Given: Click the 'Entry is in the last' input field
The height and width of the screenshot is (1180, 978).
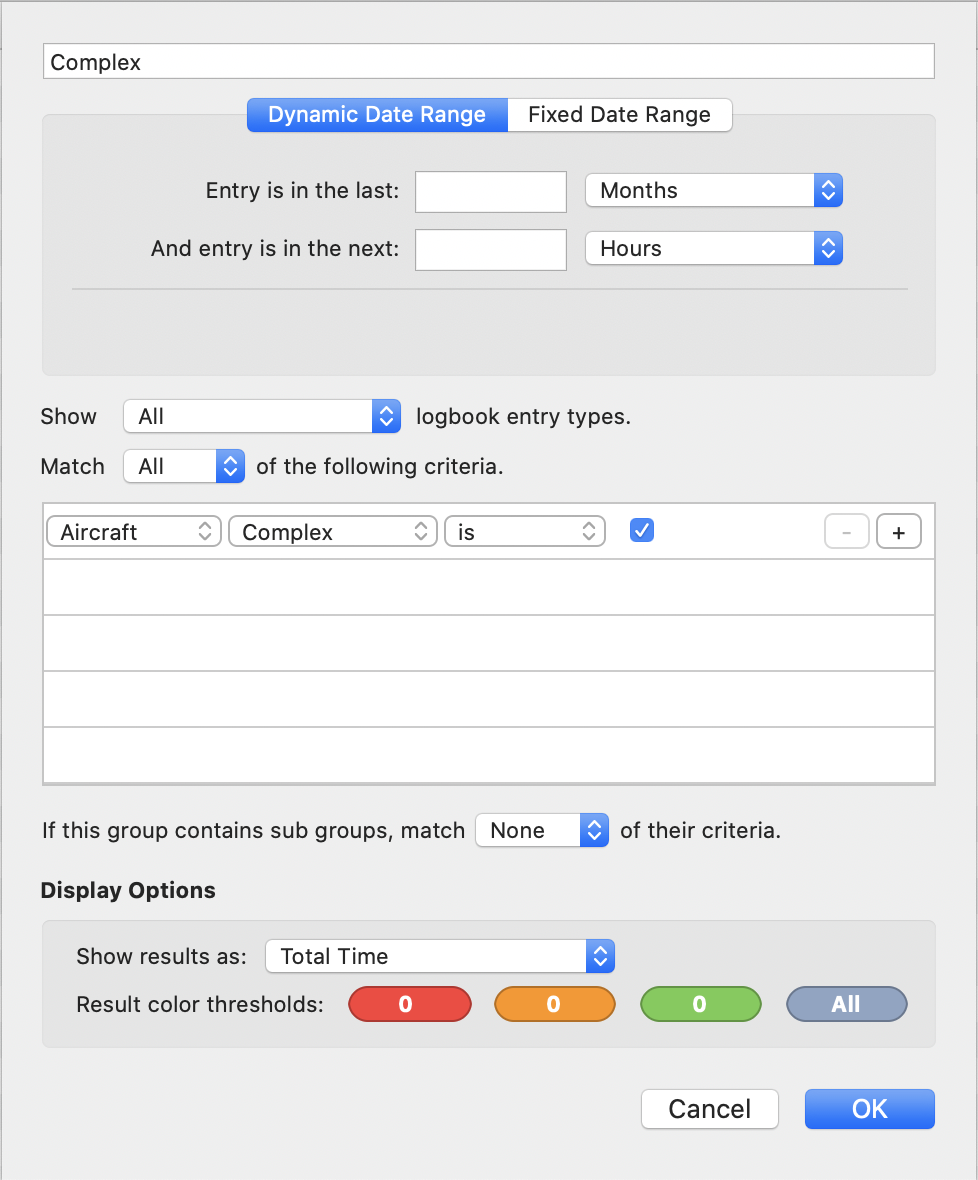Looking at the screenshot, I should [x=491, y=192].
